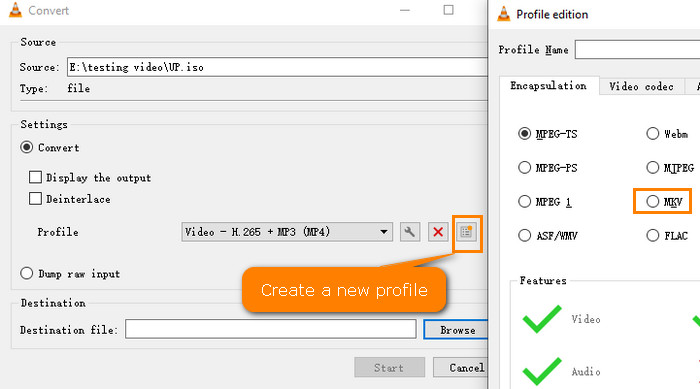Choose MPEG-TS encapsulation

(525, 134)
